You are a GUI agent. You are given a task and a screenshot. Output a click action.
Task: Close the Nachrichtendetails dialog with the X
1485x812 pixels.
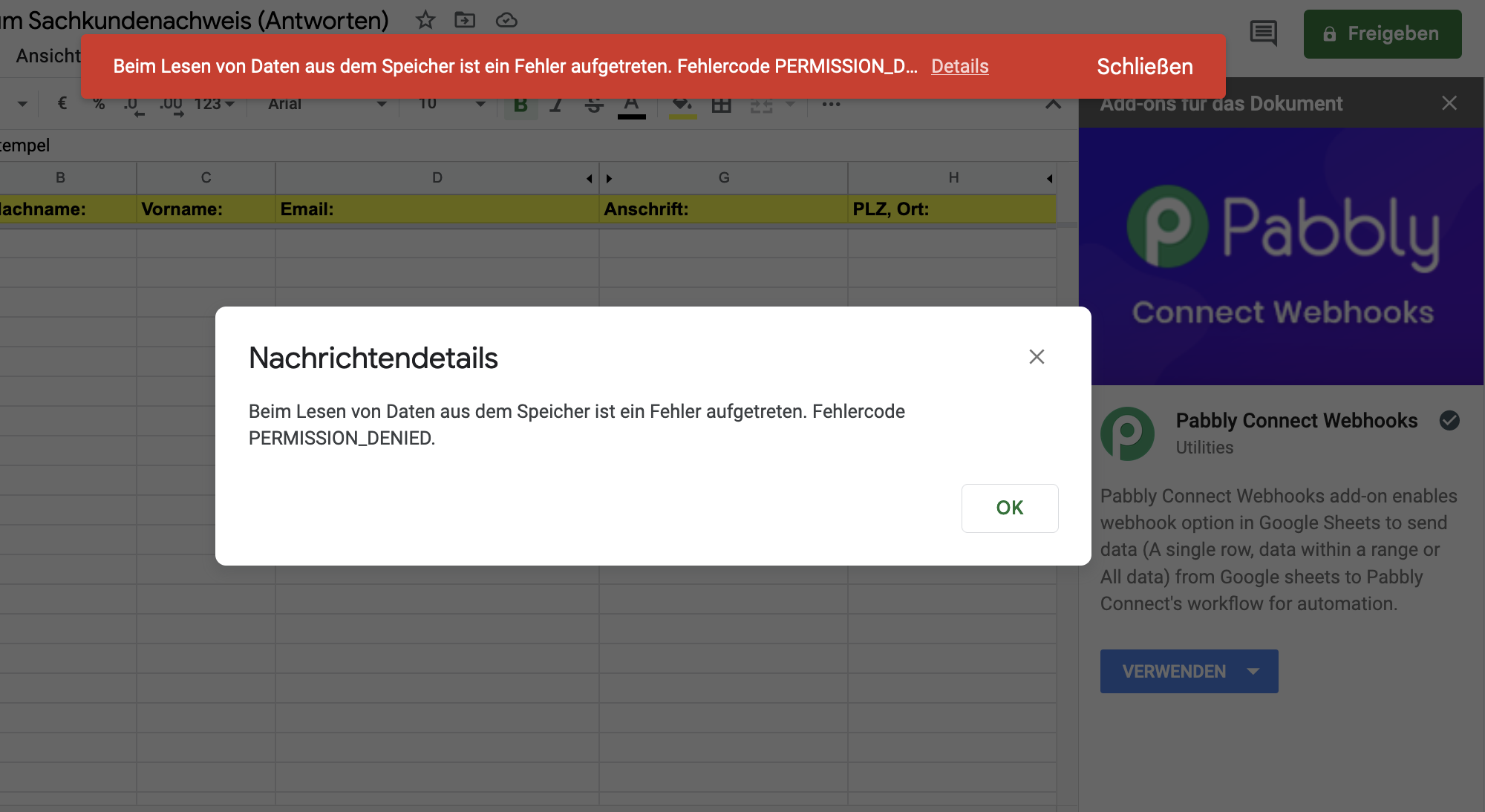click(1037, 357)
